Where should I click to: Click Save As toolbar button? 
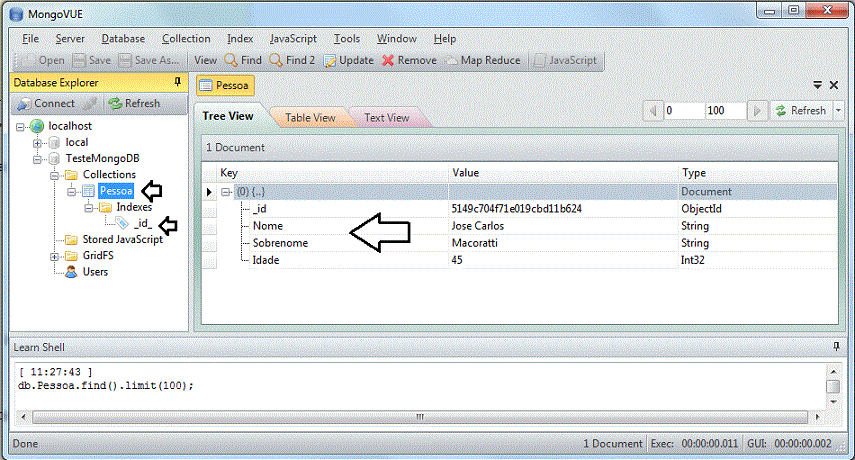(149, 60)
